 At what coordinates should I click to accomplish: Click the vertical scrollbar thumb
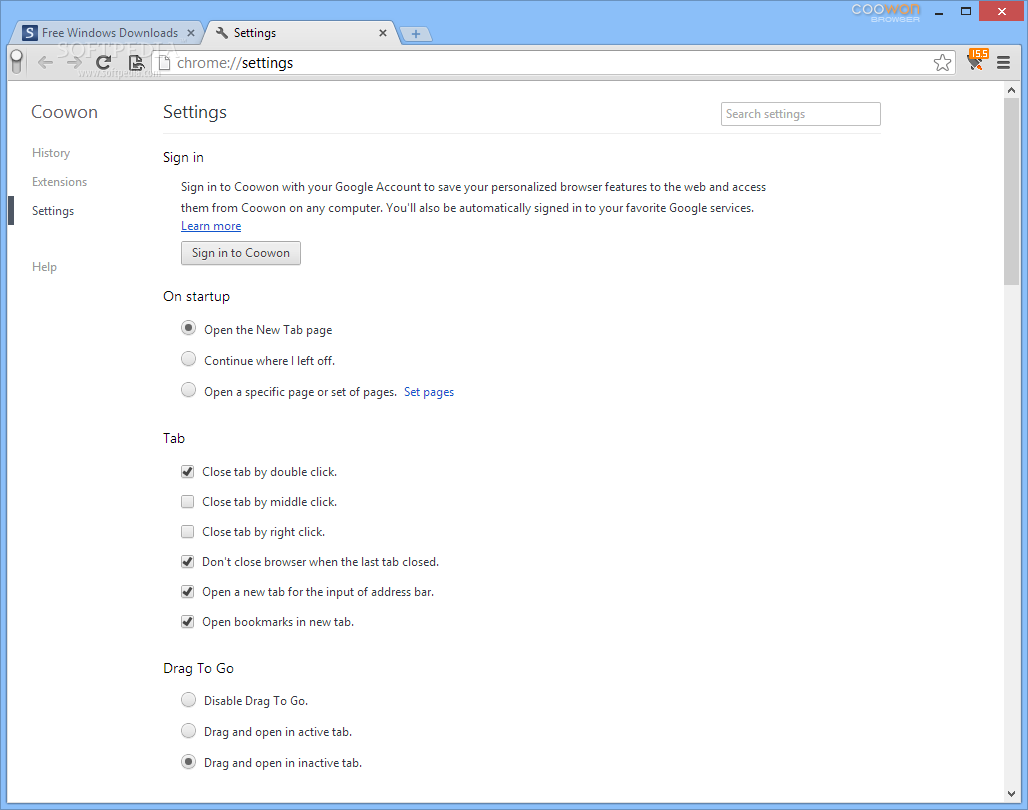(1011, 192)
